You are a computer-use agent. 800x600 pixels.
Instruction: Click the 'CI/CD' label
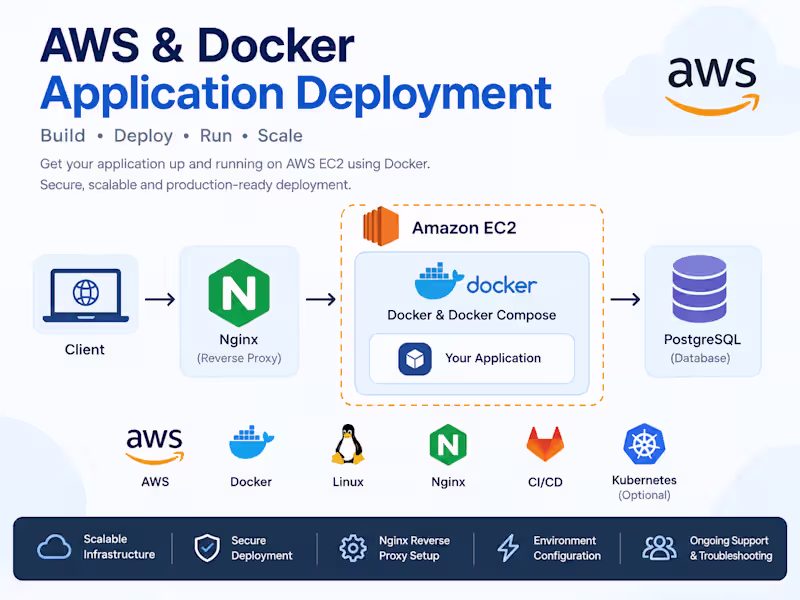coord(545,482)
